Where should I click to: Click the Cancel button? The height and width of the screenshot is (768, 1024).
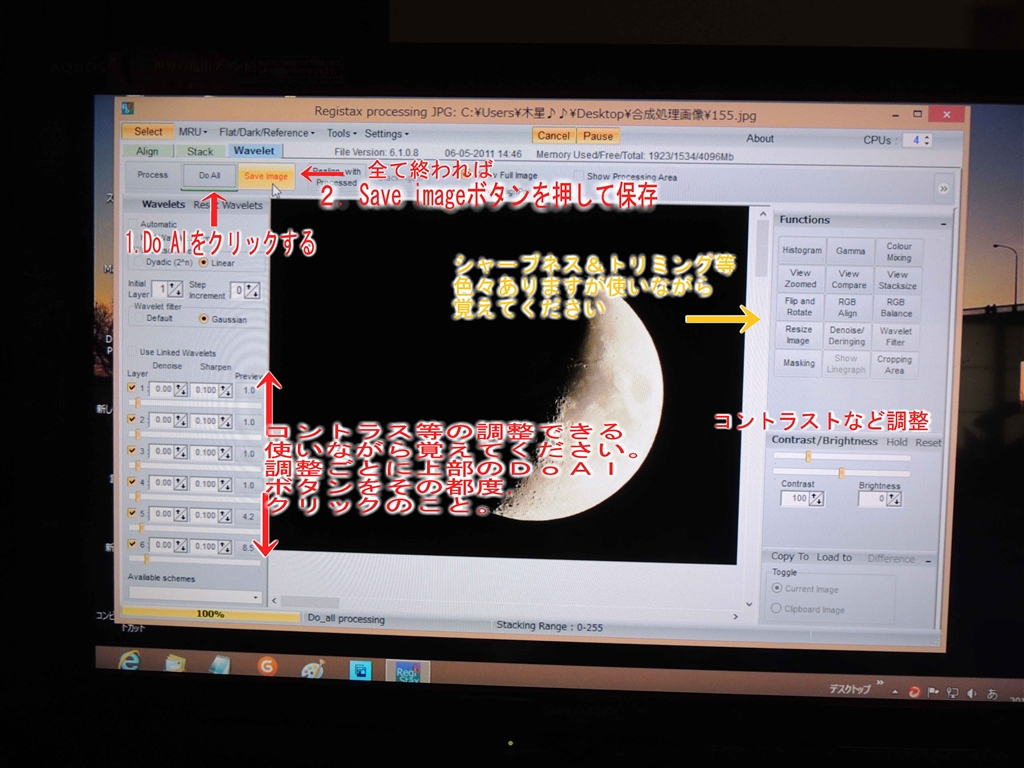553,135
